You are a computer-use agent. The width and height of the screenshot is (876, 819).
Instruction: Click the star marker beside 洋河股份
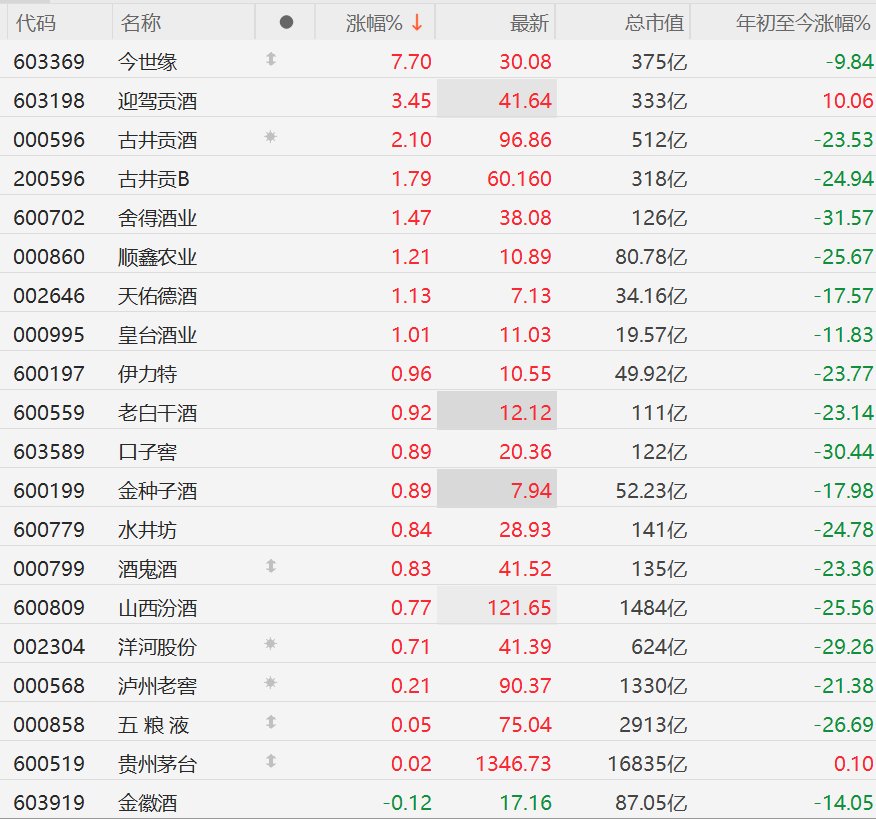(x=270, y=644)
